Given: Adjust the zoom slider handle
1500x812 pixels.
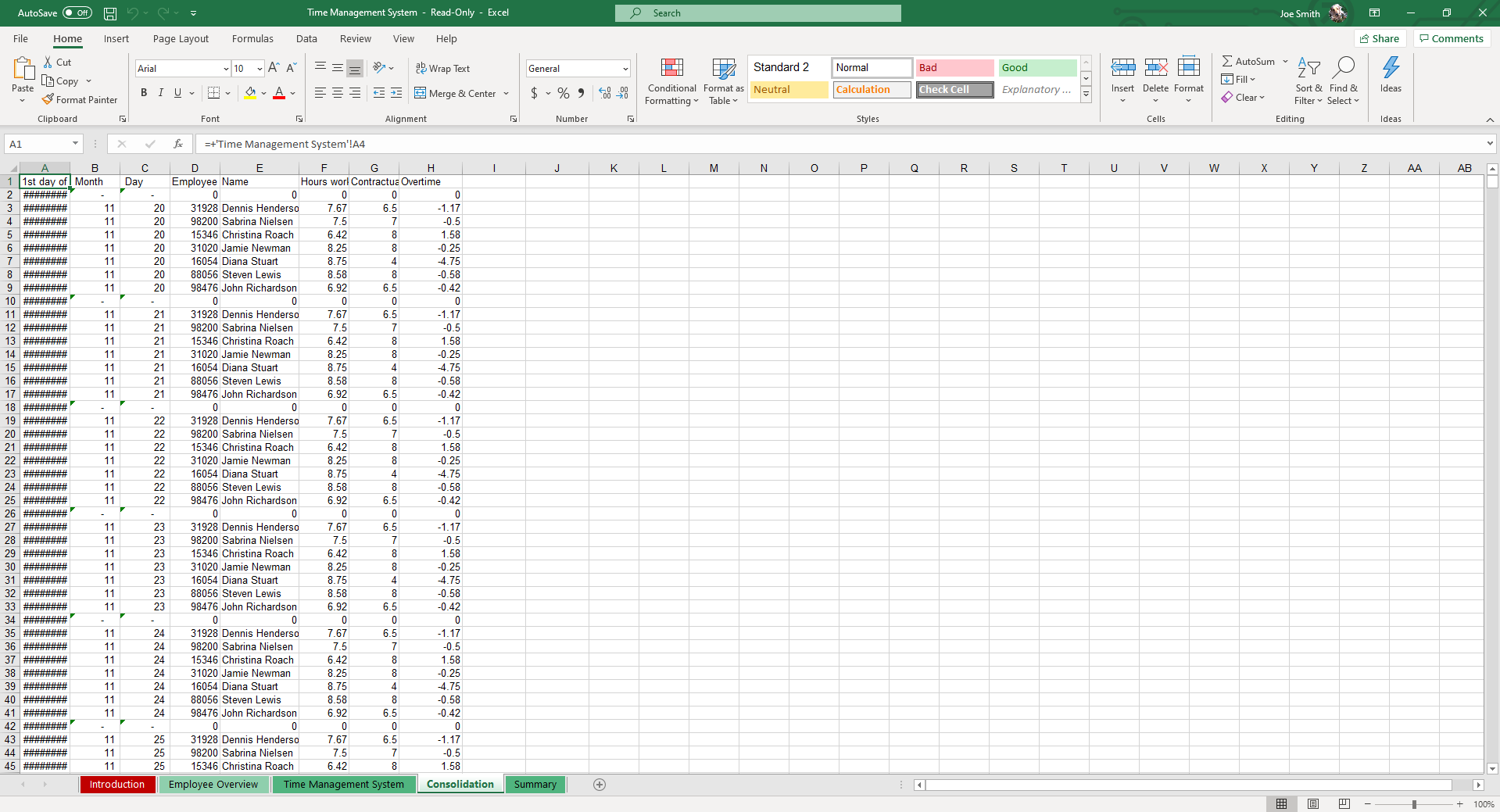Looking at the screenshot, I should tap(1414, 804).
